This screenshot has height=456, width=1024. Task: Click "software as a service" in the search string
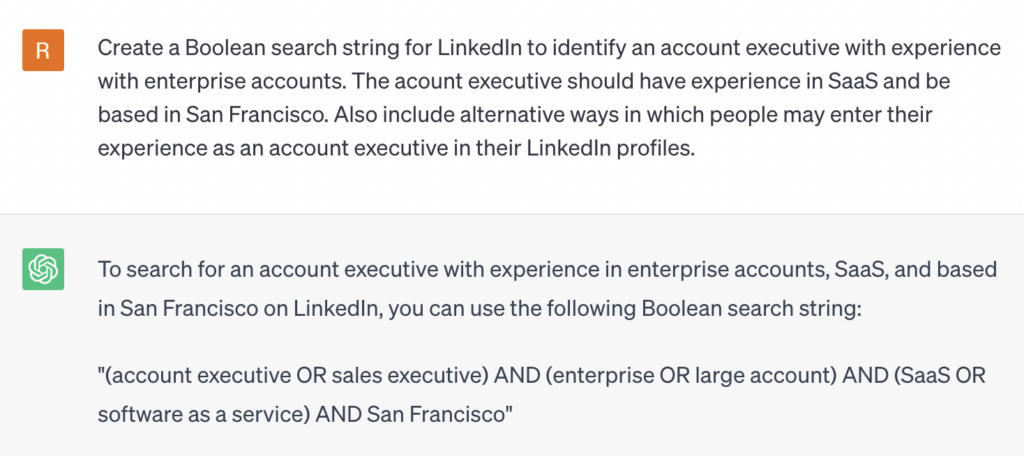coord(202,414)
